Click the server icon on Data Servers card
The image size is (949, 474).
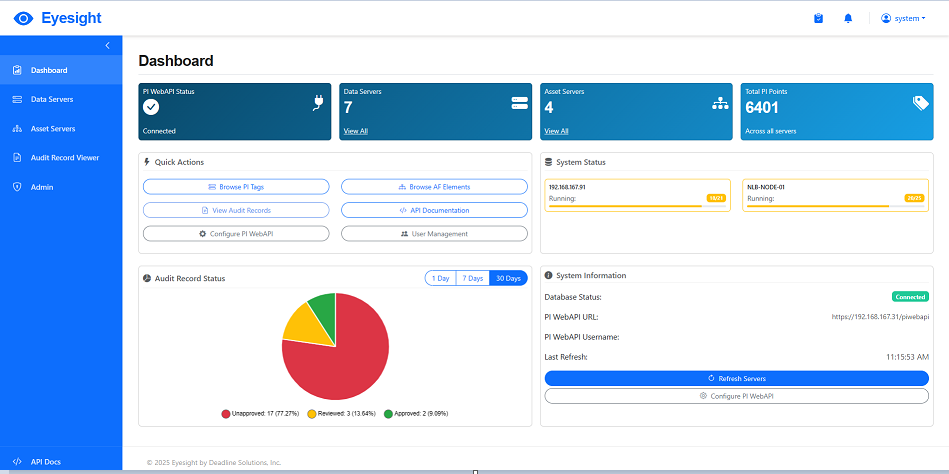point(519,102)
